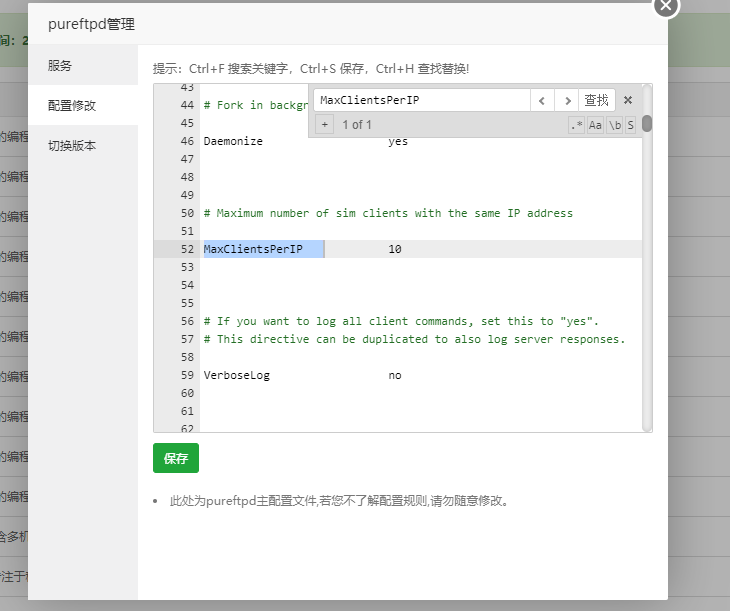Click the comment about maximum sim clients
Screen dimensions: 730x611
coord(388,213)
